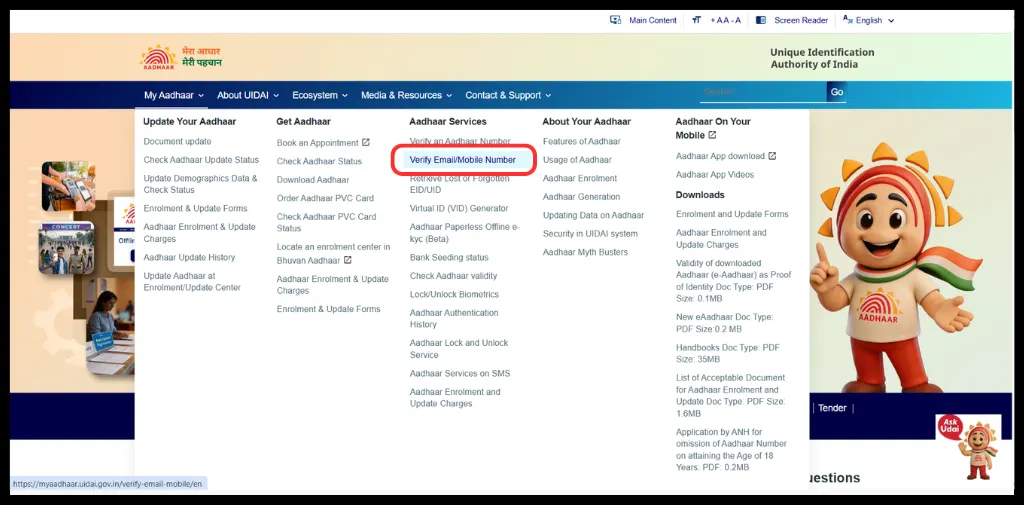
Task: Open Validity of downloaded Aadhaar PDF
Action: (733, 281)
